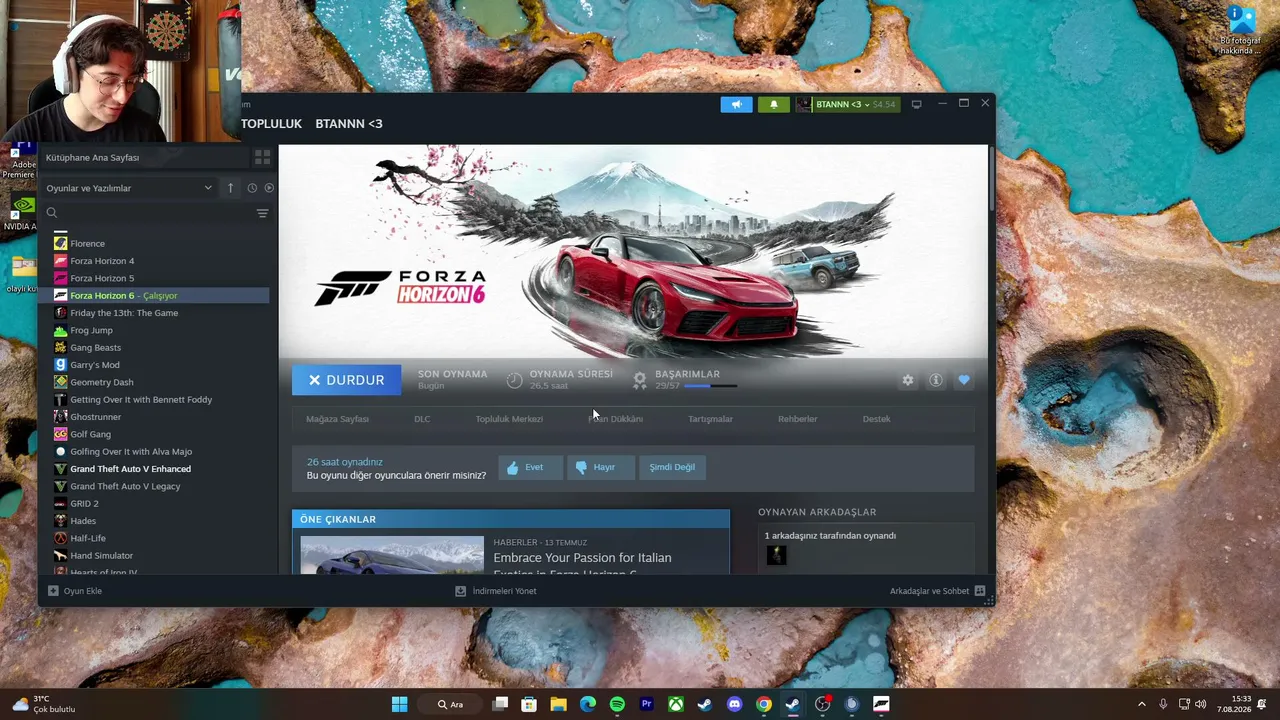Open the Windows Start menu
The width and height of the screenshot is (1280, 720).
pyautogui.click(x=400, y=704)
